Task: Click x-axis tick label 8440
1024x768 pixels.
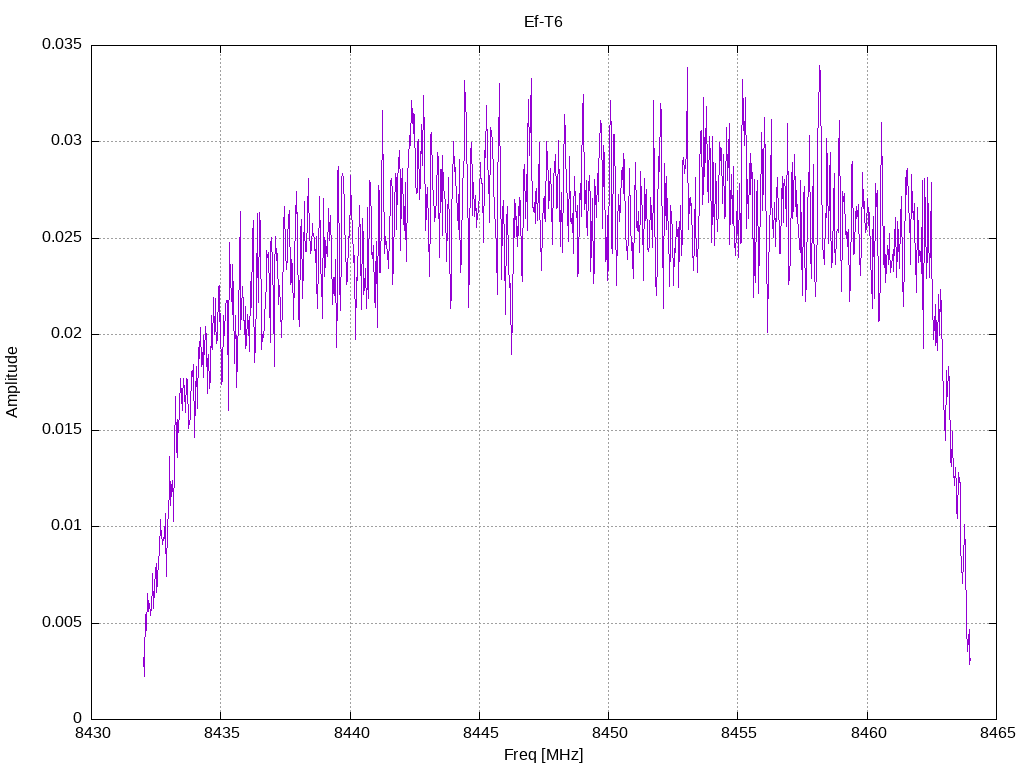Action: [x=351, y=733]
